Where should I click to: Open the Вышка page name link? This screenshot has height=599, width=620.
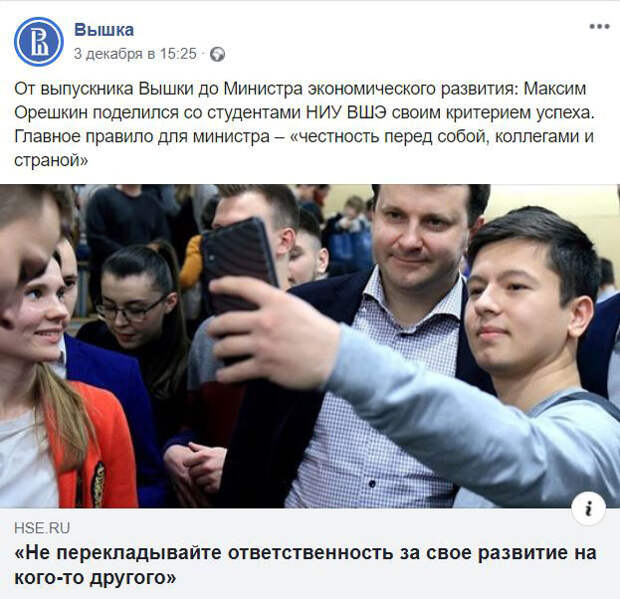click(x=104, y=30)
